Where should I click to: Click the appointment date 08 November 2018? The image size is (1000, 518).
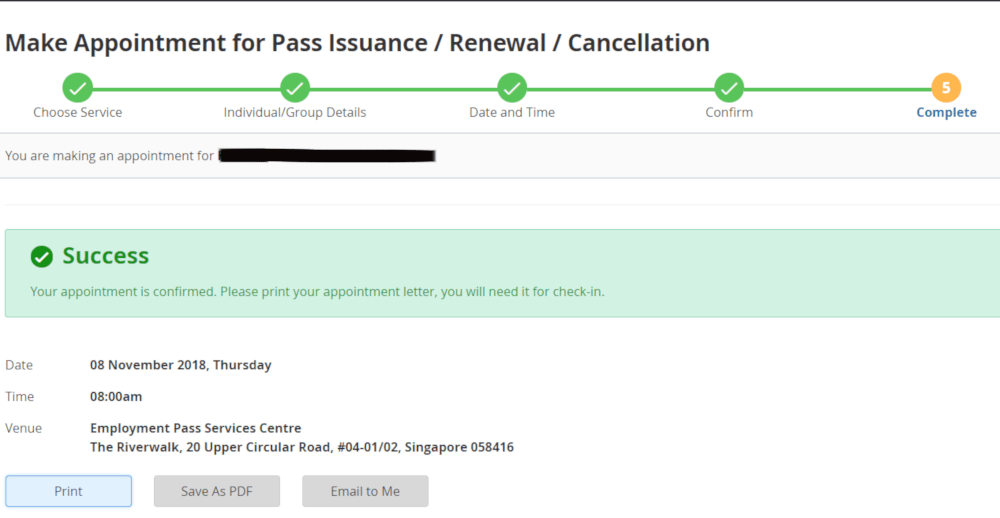180,365
